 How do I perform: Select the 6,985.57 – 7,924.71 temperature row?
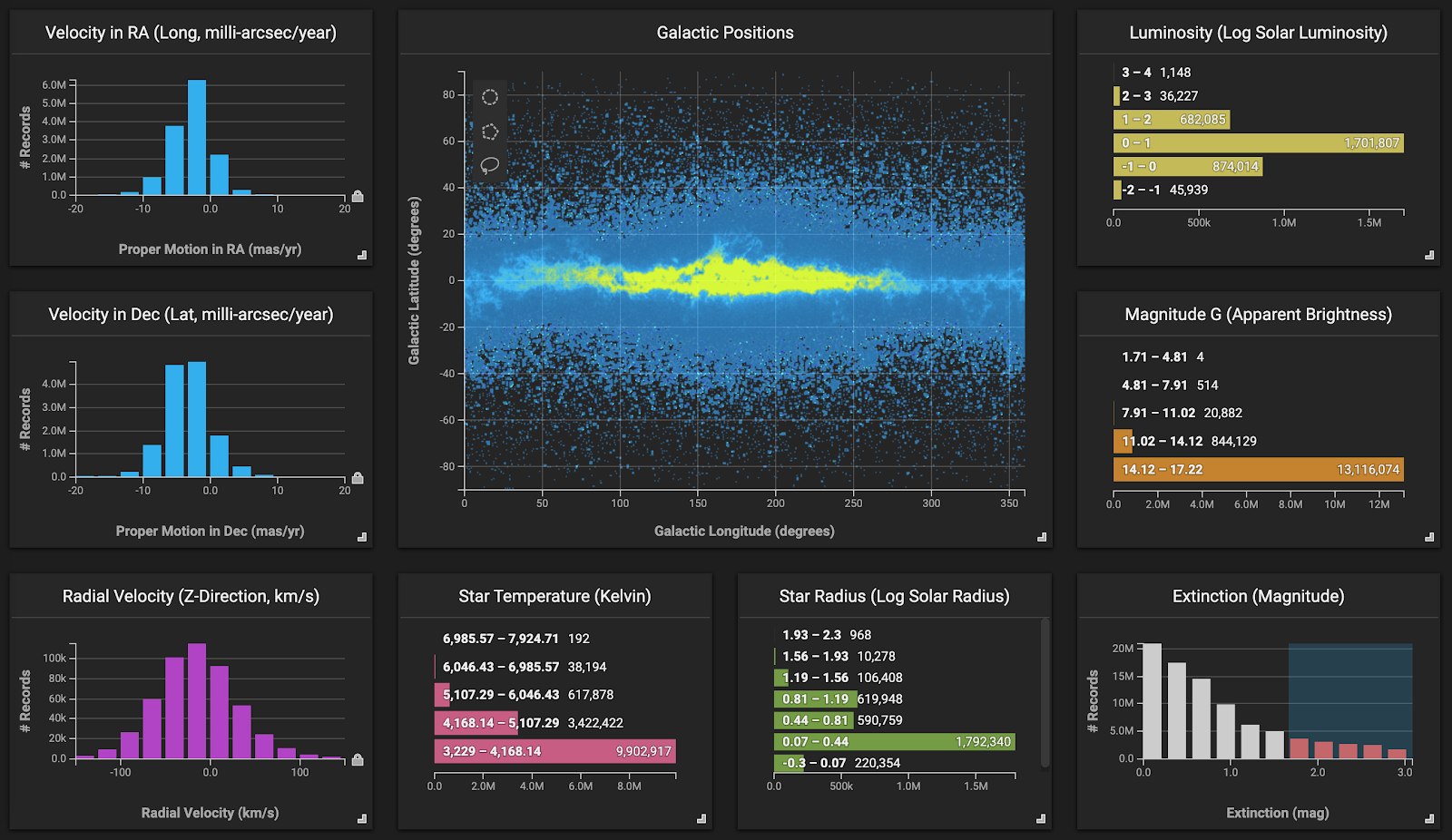[555, 639]
